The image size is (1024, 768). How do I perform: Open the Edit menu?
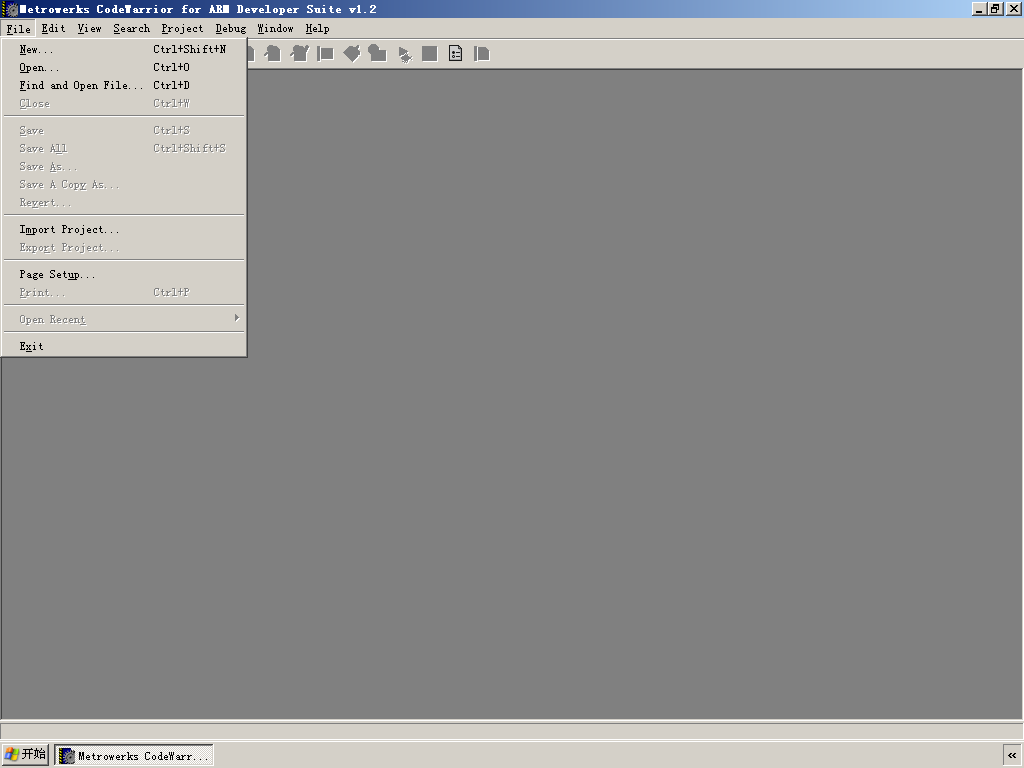click(53, 29)
